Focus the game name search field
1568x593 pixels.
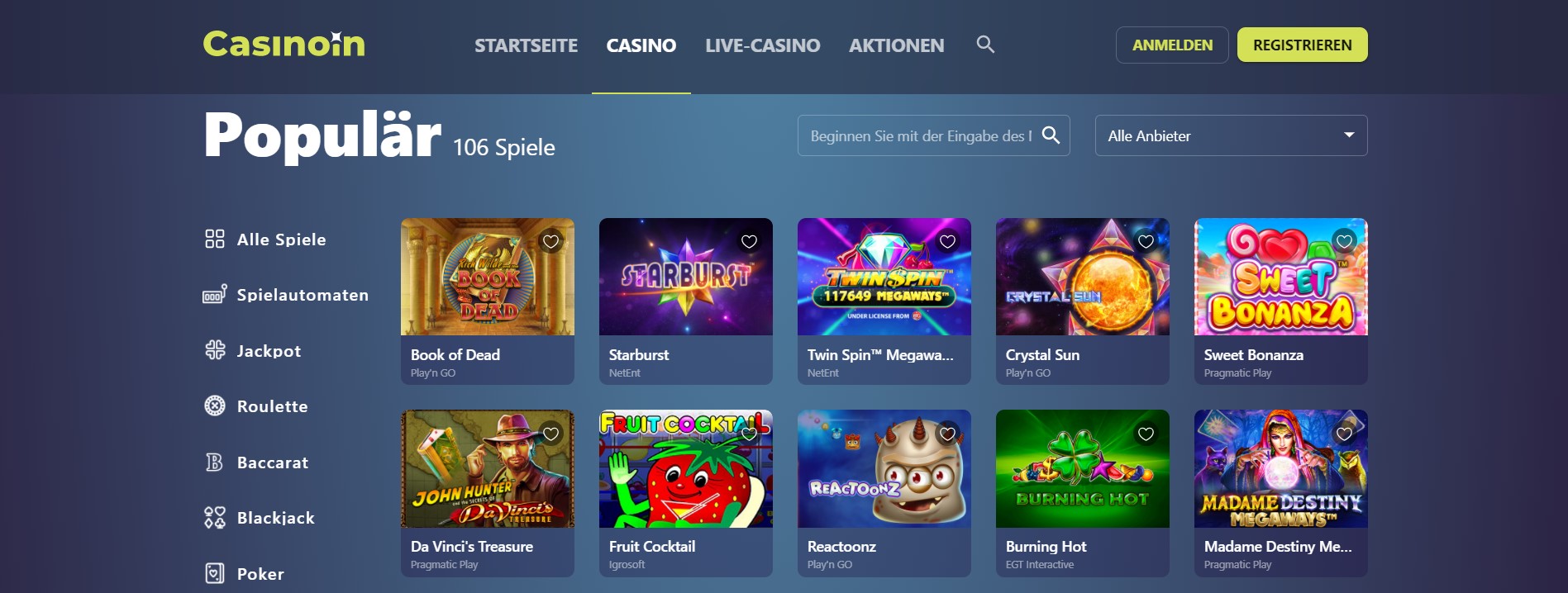click(921, 135)
